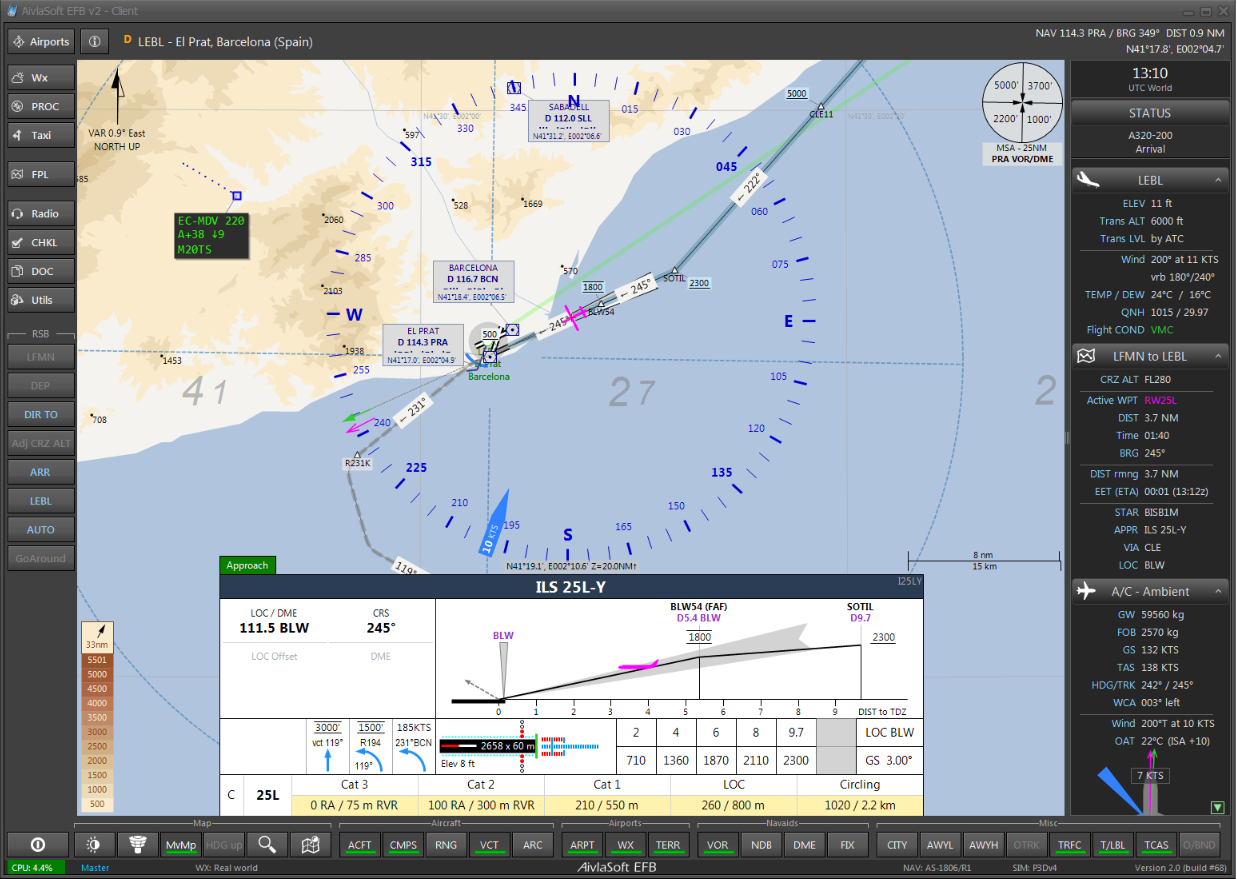Click the EC-MDV traffic label on the map
The image size is (1237, 879).
click(x=211, y=234)
